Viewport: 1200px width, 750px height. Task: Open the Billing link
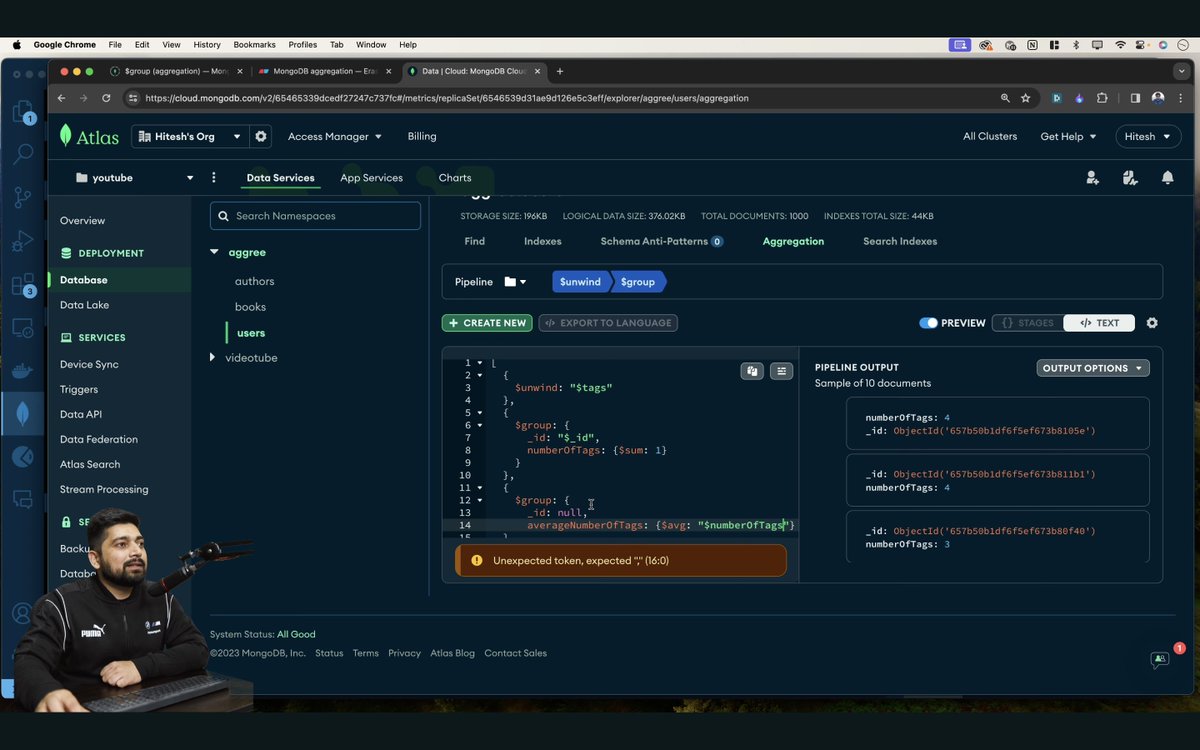(x=422, y=136)
